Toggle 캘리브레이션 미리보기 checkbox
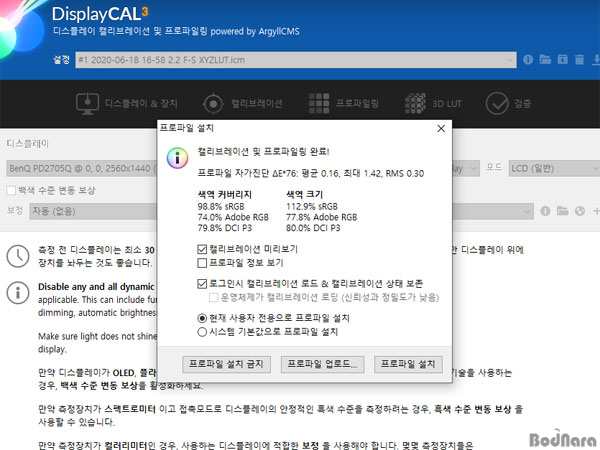The height and width of the screenshot is (450, 600). [x=202, y=249]
